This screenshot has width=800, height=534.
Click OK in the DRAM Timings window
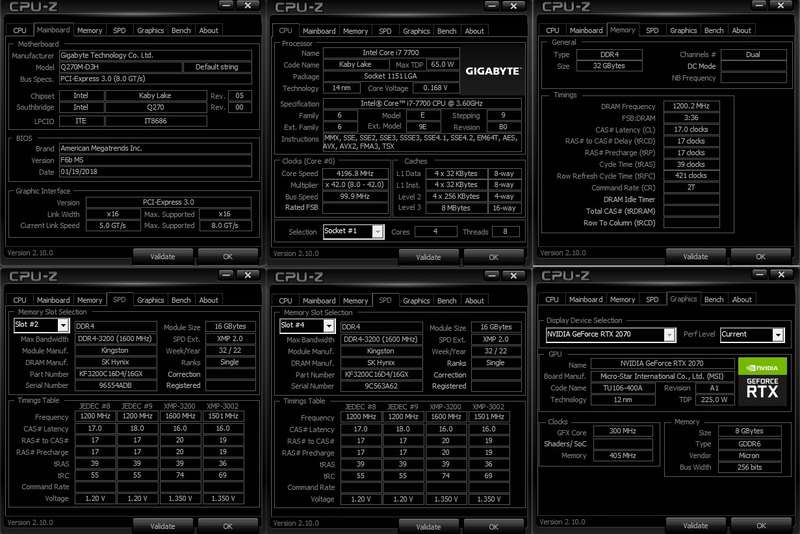tap(760, 257)
